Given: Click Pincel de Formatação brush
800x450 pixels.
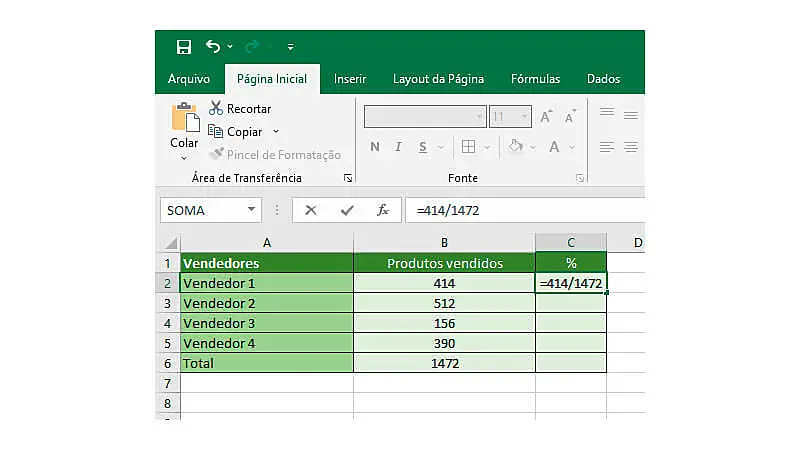Looking at the screenshot, I should point(275,155).
